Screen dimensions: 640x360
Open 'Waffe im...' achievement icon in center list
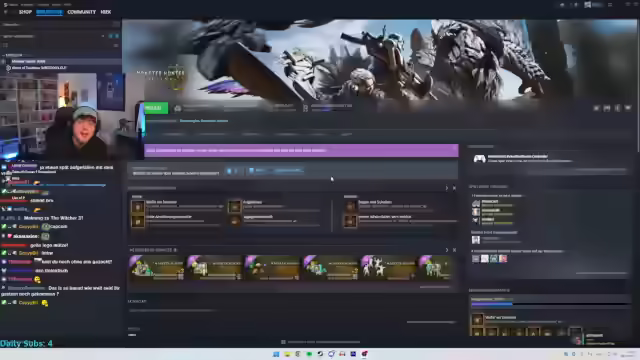coord(138,207)
